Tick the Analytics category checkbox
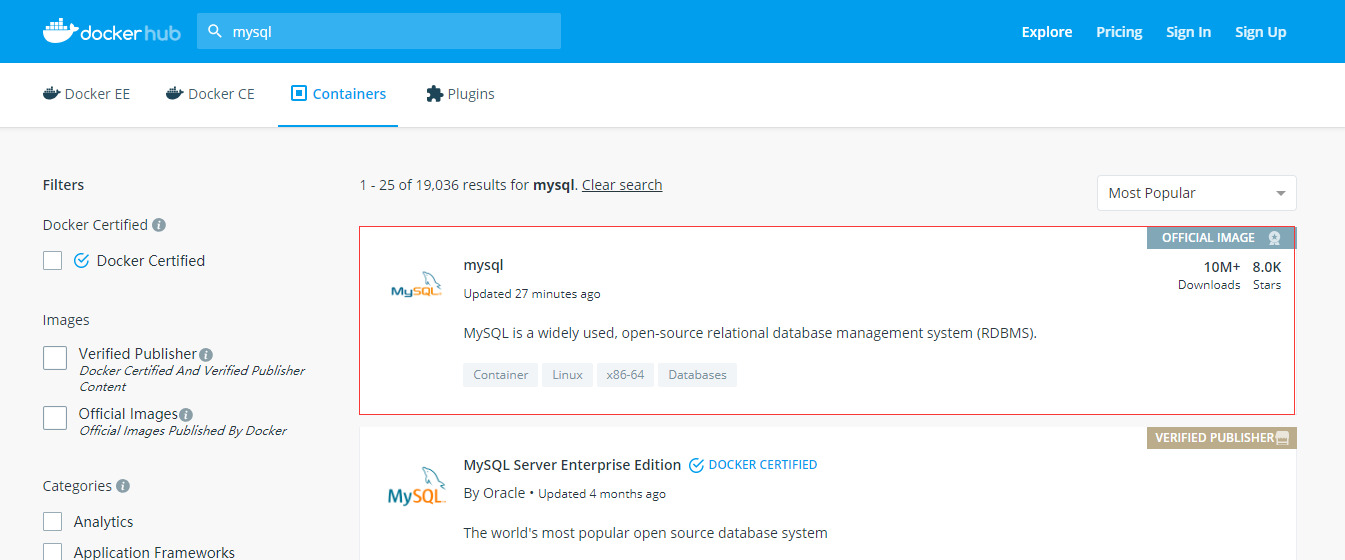Image resolution: width=1345 pixels, height=560 pixels. [x=53, y=522]
